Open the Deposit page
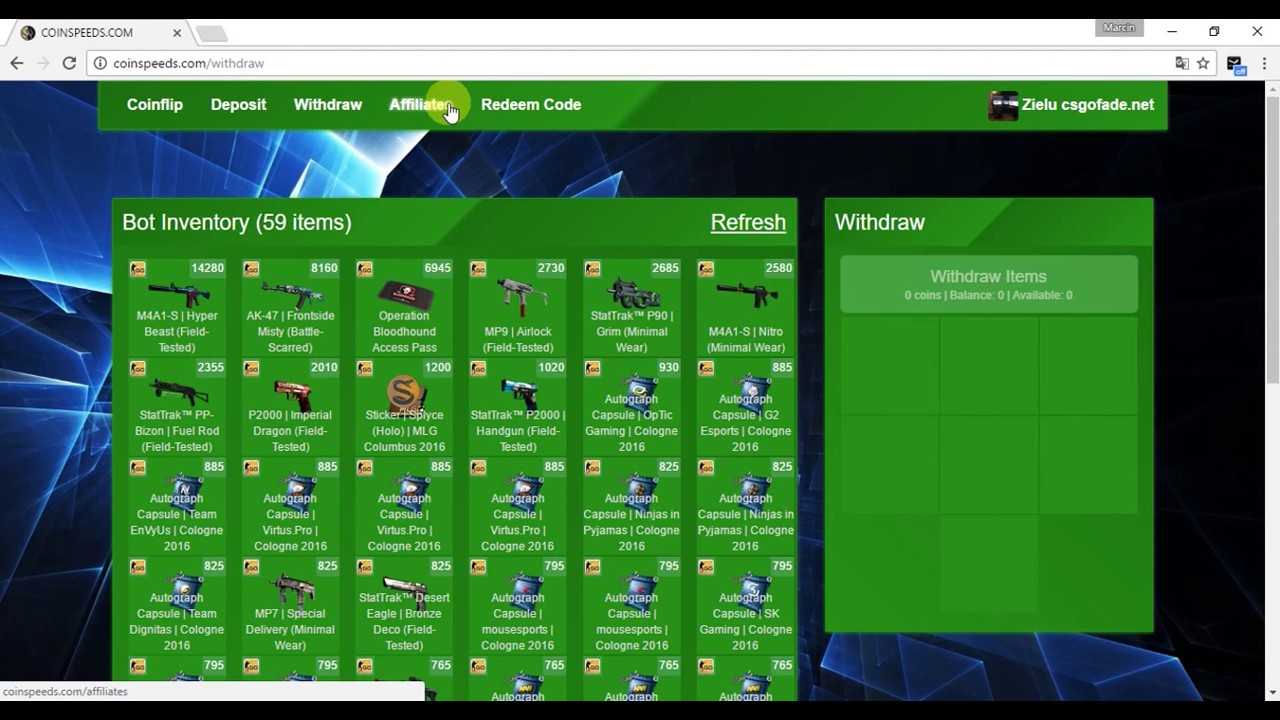This screenshot has height=720, width=1280. (238, 104)
